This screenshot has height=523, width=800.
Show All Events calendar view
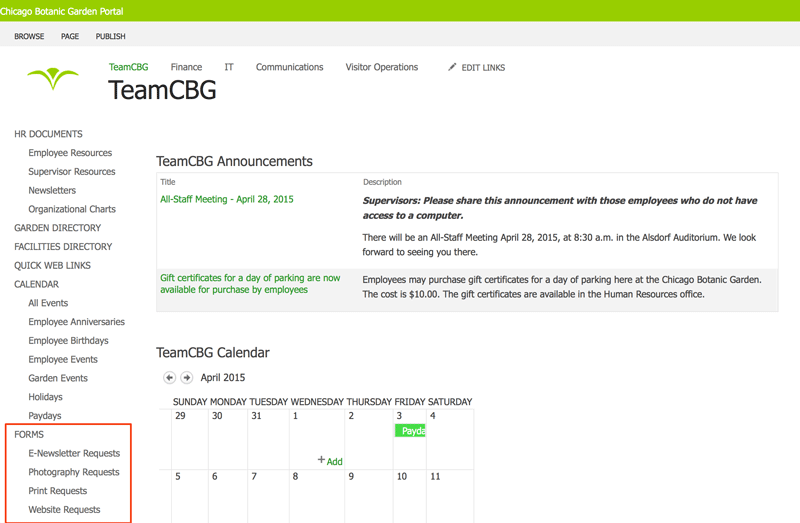(x=48, y=303)
